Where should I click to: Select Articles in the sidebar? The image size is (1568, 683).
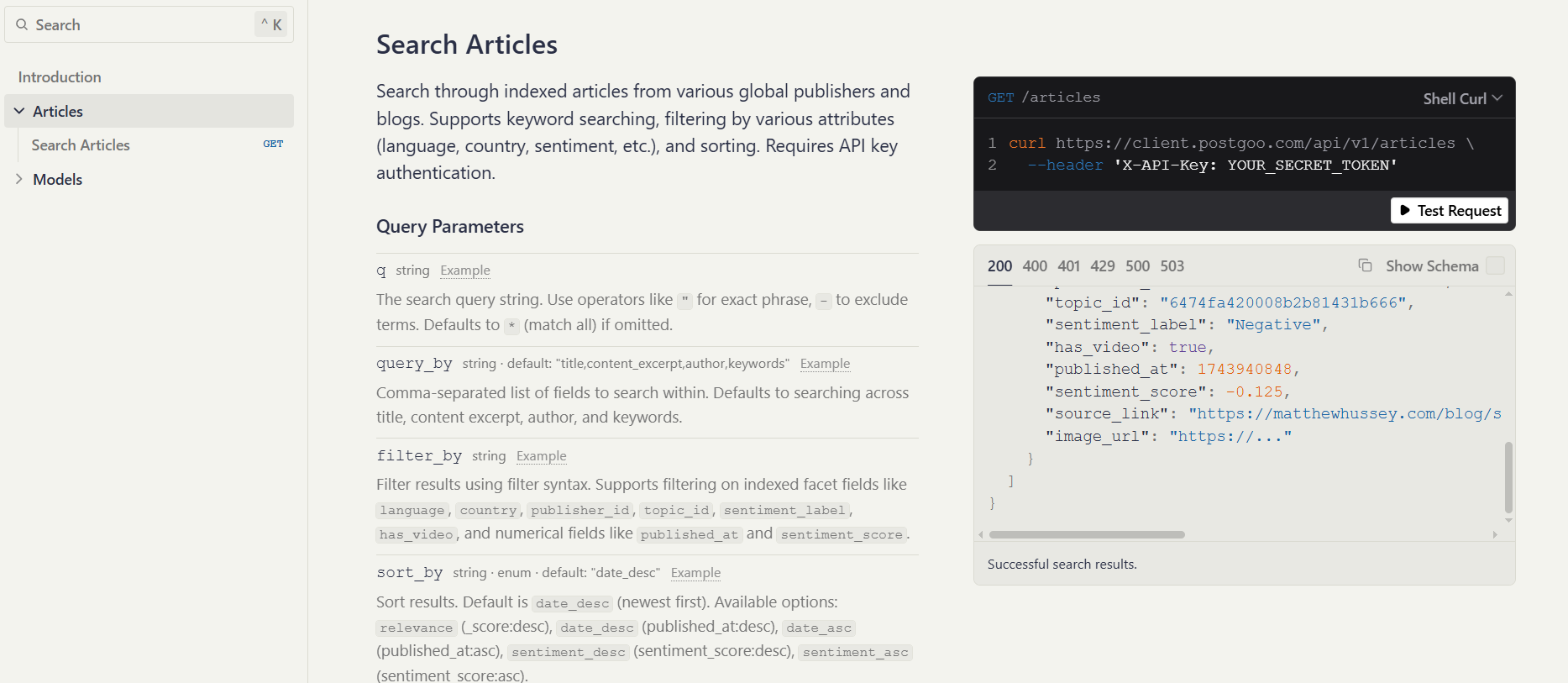tap(149, 111)
